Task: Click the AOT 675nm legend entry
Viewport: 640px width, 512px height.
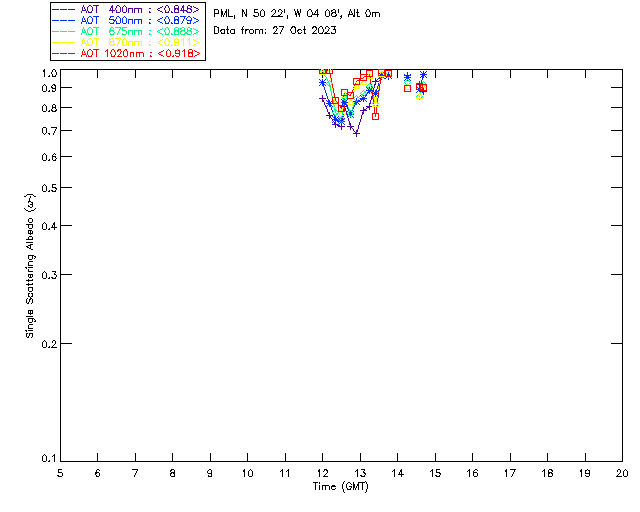Action: (x=127, y=31)
